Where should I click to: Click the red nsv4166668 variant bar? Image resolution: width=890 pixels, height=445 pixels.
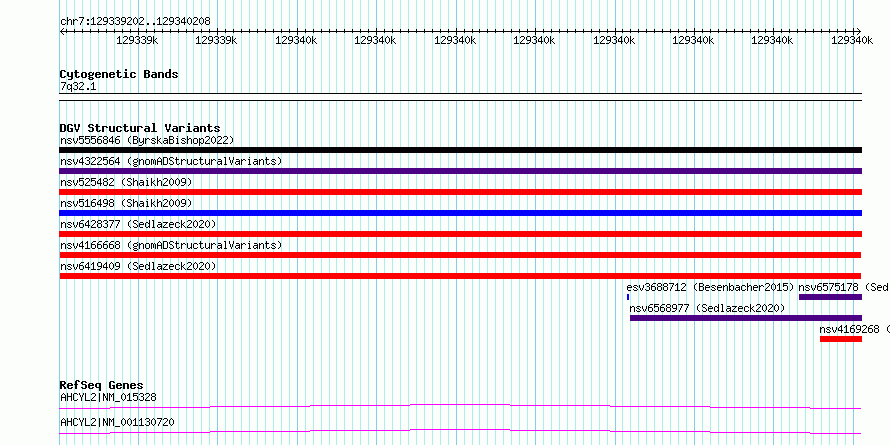(x=460, y=255)
